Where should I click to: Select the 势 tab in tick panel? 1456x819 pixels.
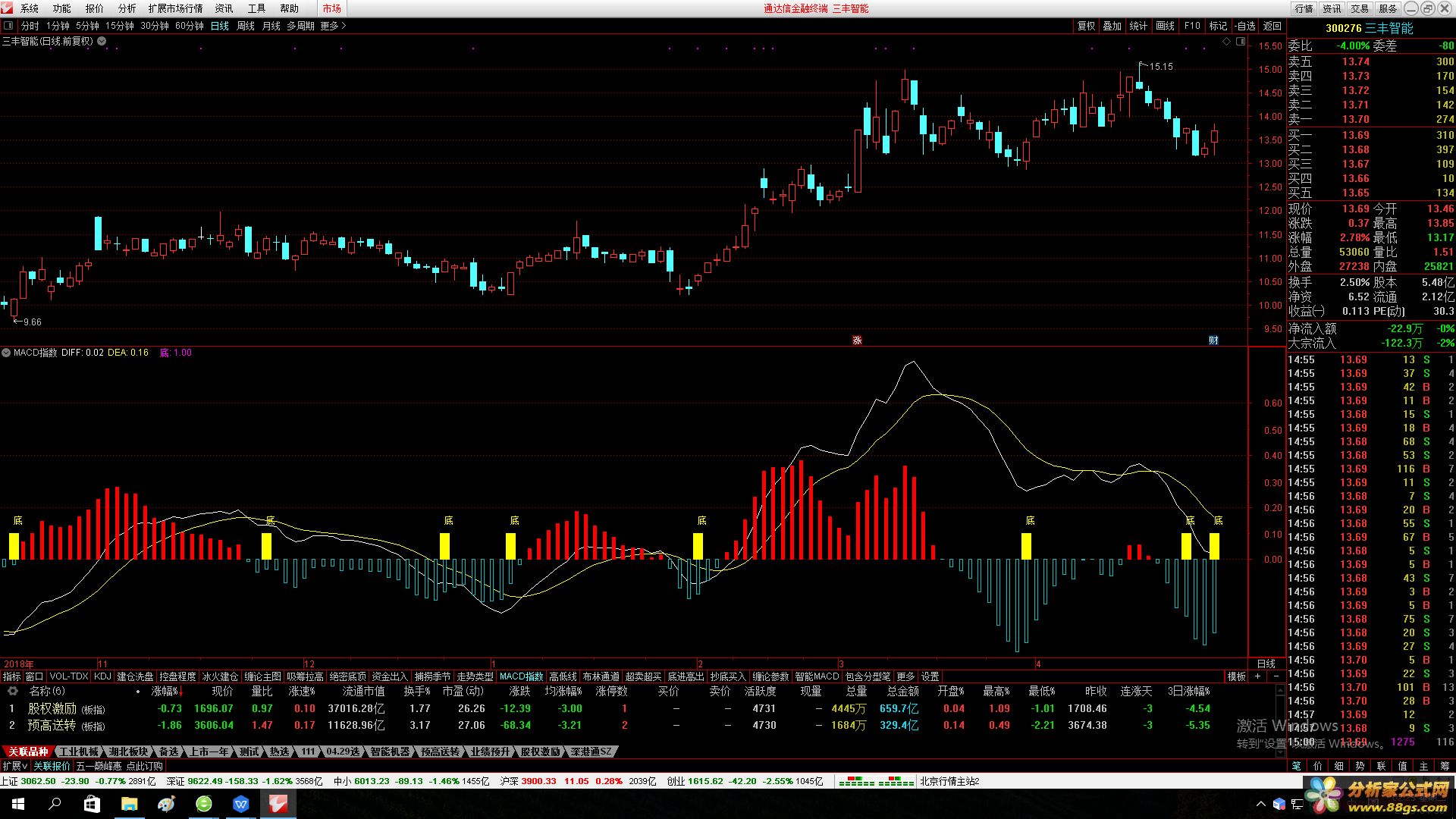click(x=1360, y=766)
